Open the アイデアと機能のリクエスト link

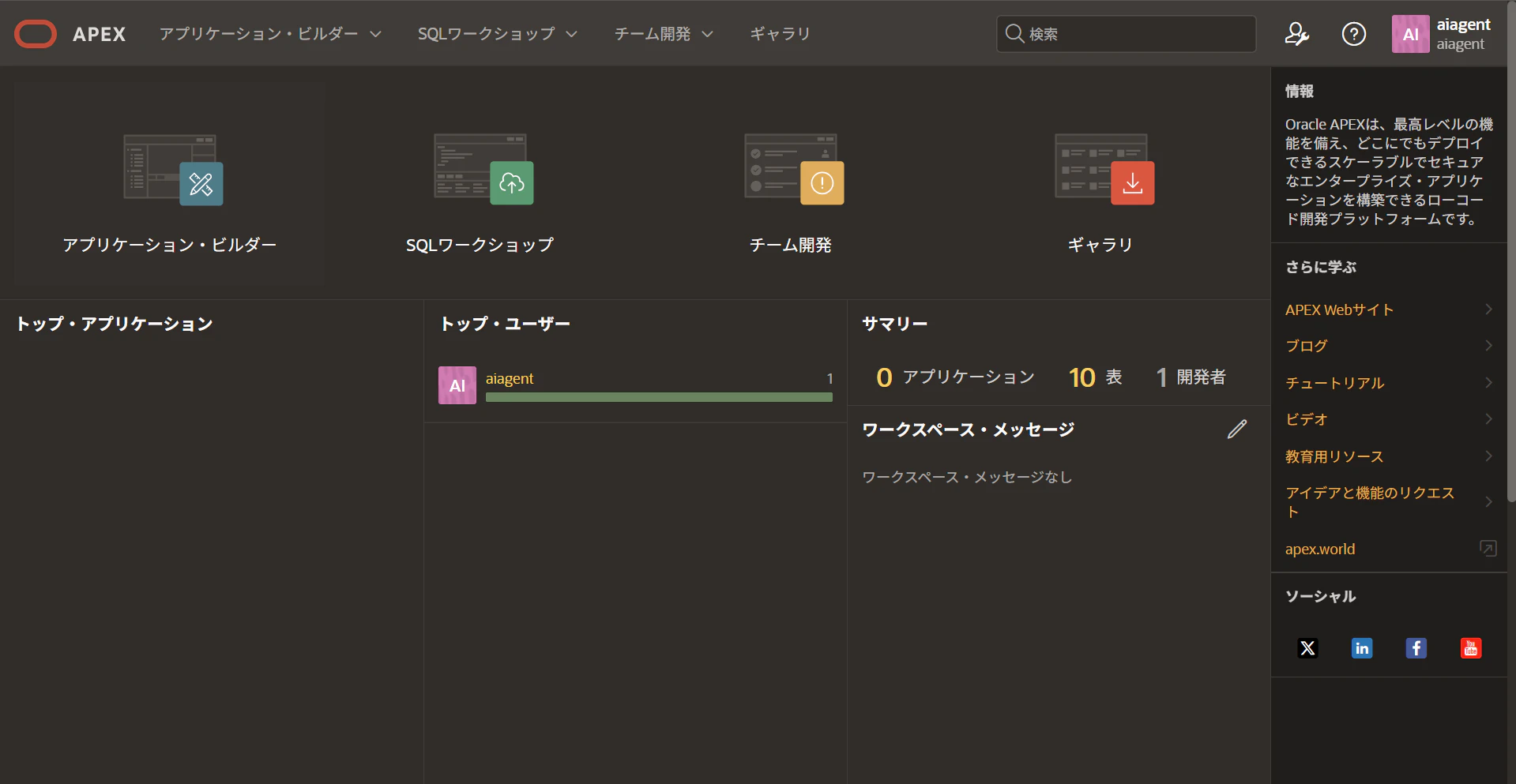[x=1370, y=502]
